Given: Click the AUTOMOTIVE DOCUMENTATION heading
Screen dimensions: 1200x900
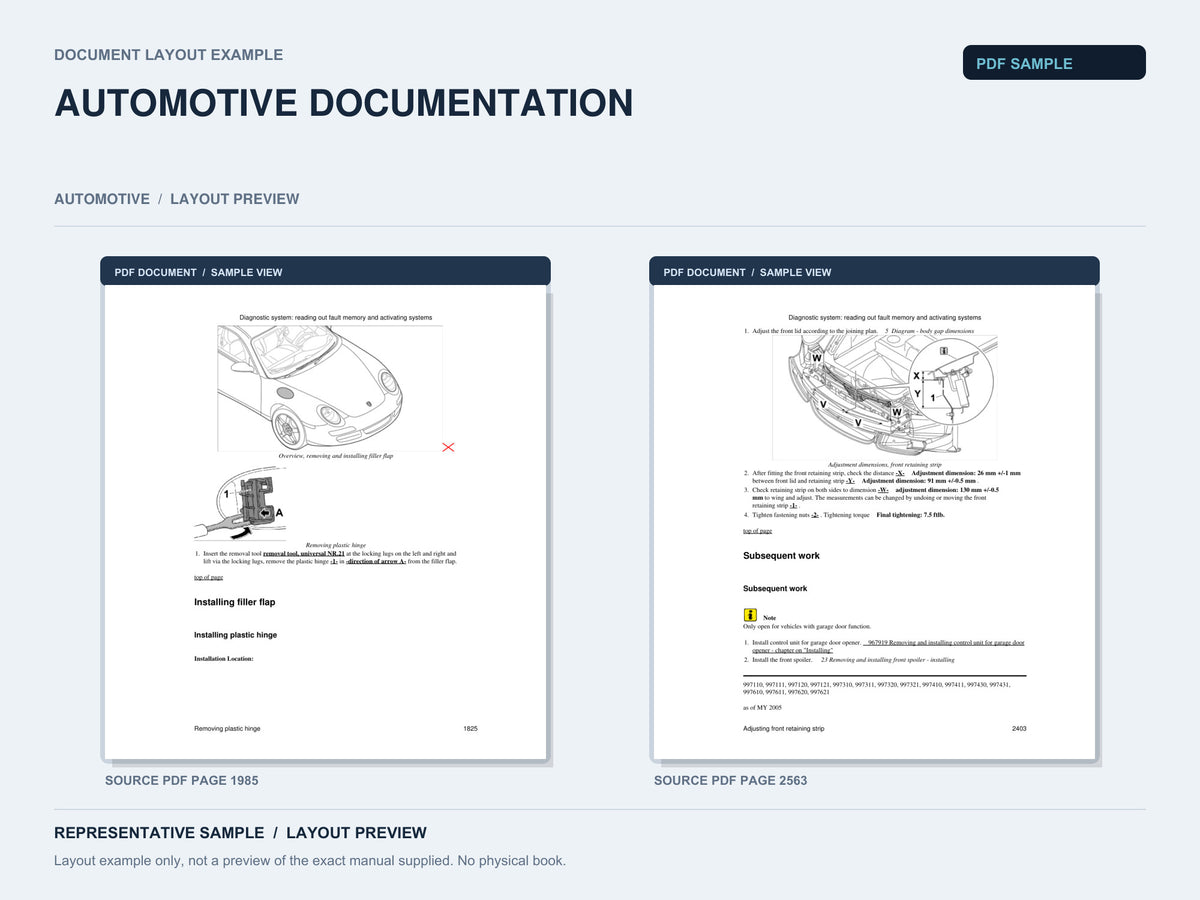Looking at the screenshot, I should [344, 103].
